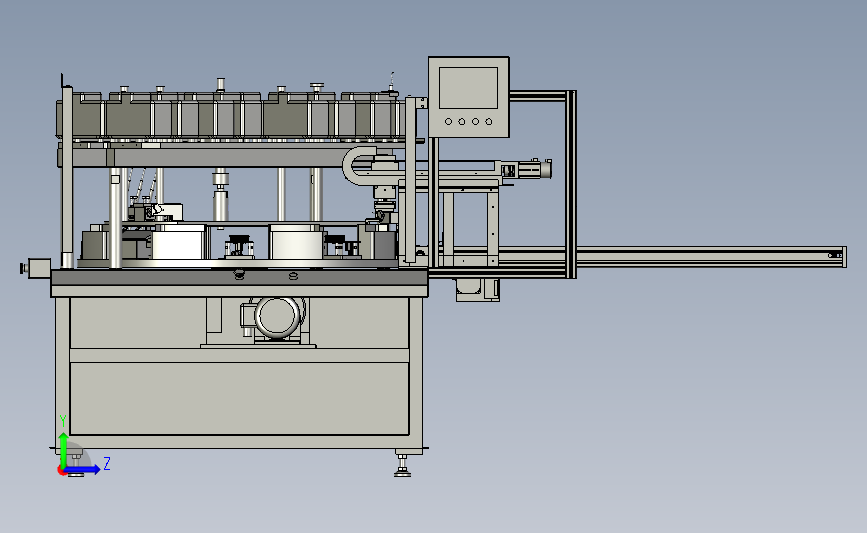Select last round button below the screen

(x=489, y=122)
